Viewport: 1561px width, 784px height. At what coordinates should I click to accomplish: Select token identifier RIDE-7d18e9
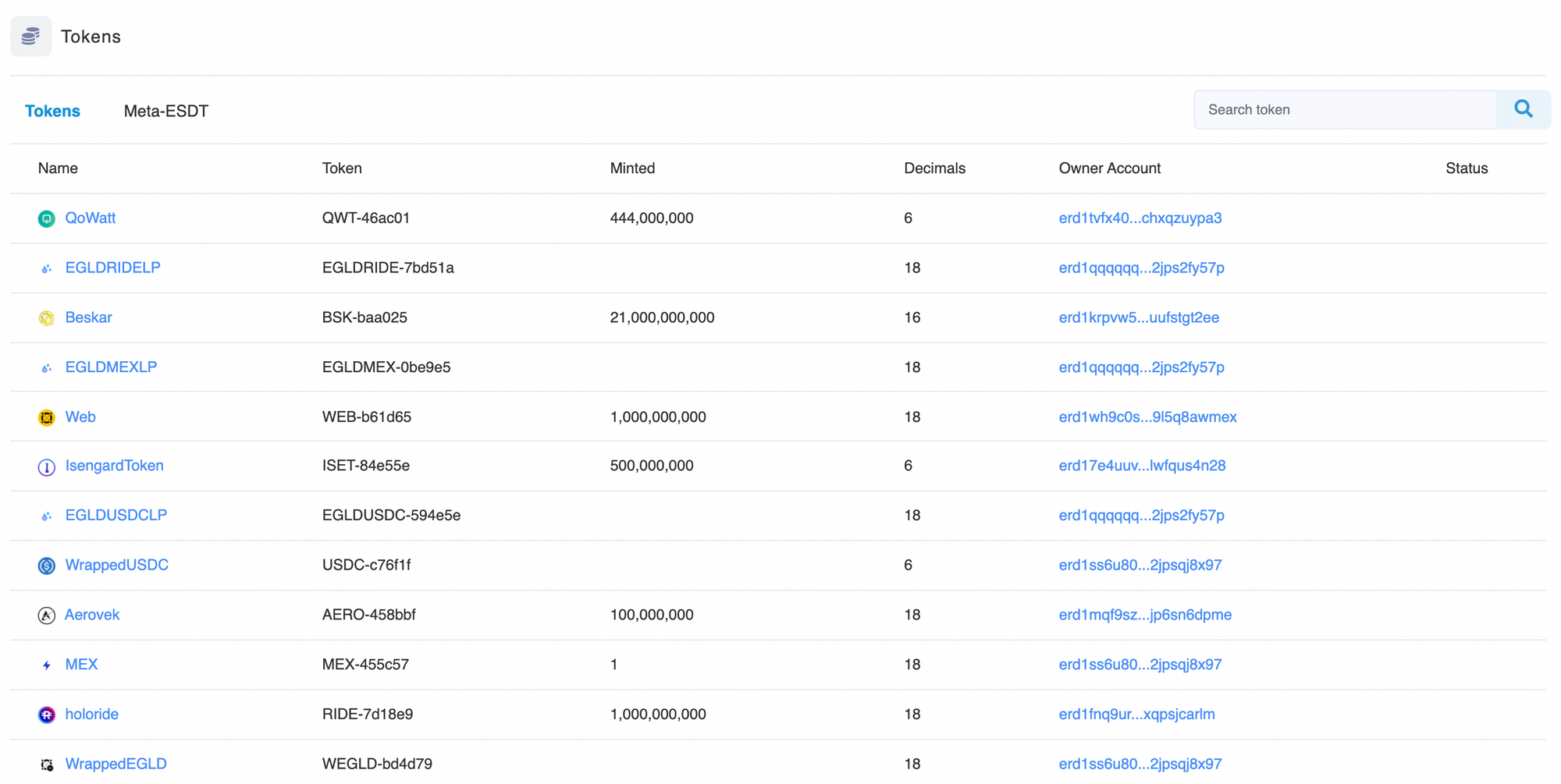tap(368, 714)
